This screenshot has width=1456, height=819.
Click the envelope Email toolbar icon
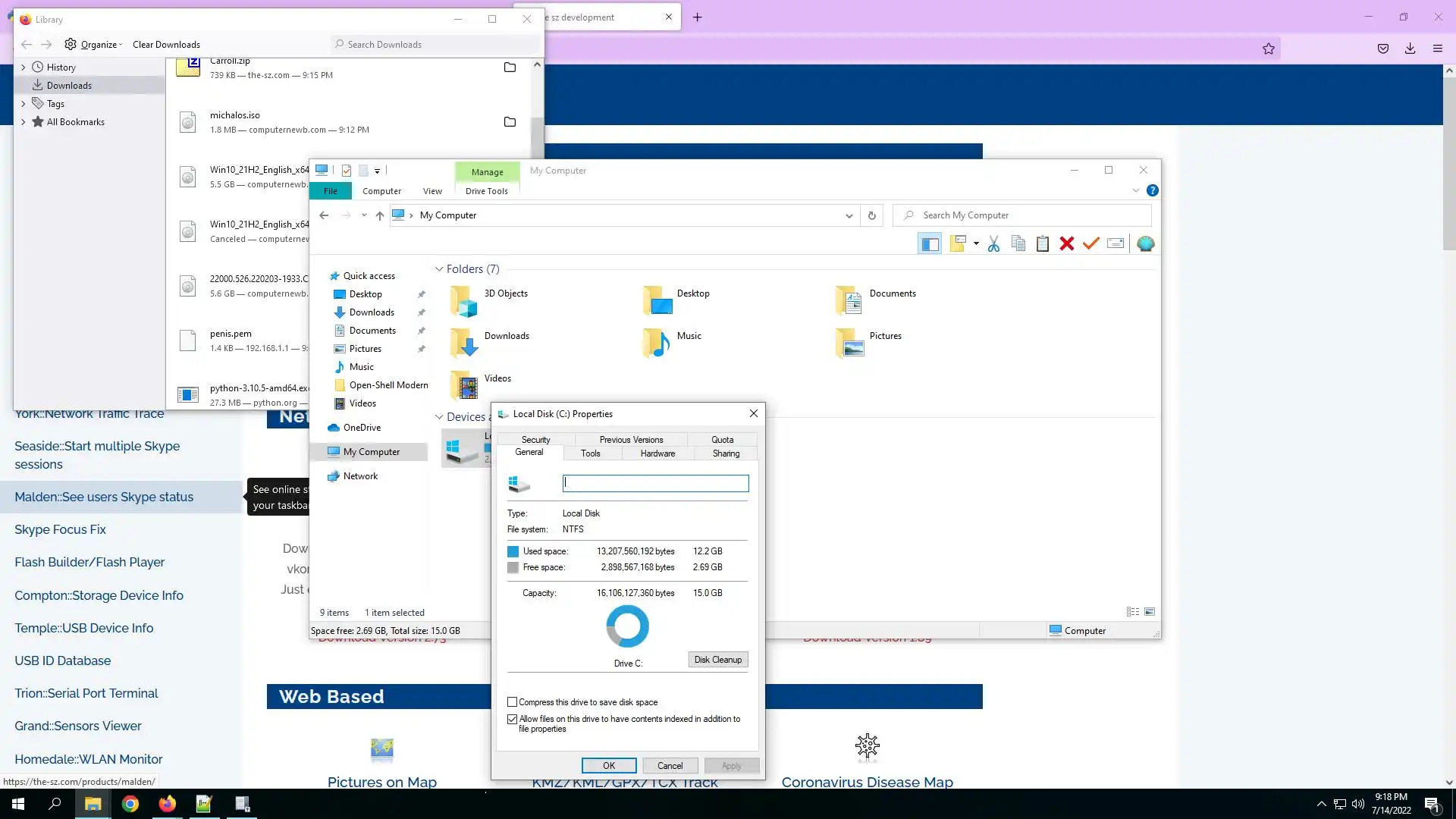click(x=1116, y=243)
